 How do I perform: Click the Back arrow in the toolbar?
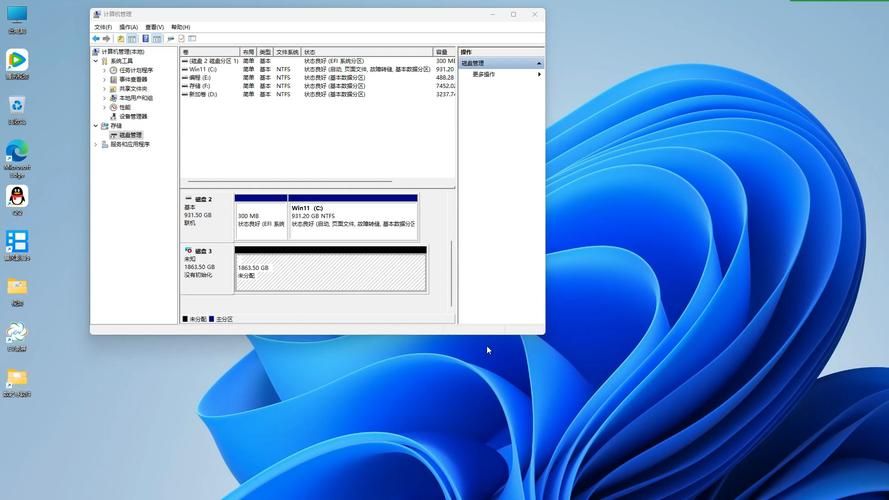point(96,39)
